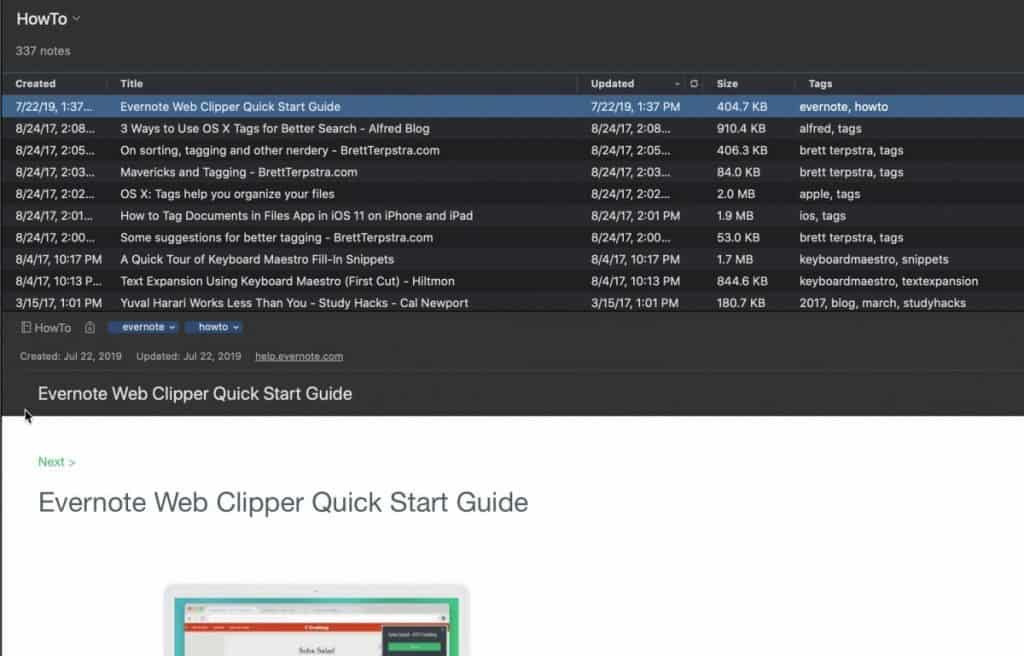Click the sync status column header icon
This screenshot has height=656, width=1024.
[x=694, y=84]
